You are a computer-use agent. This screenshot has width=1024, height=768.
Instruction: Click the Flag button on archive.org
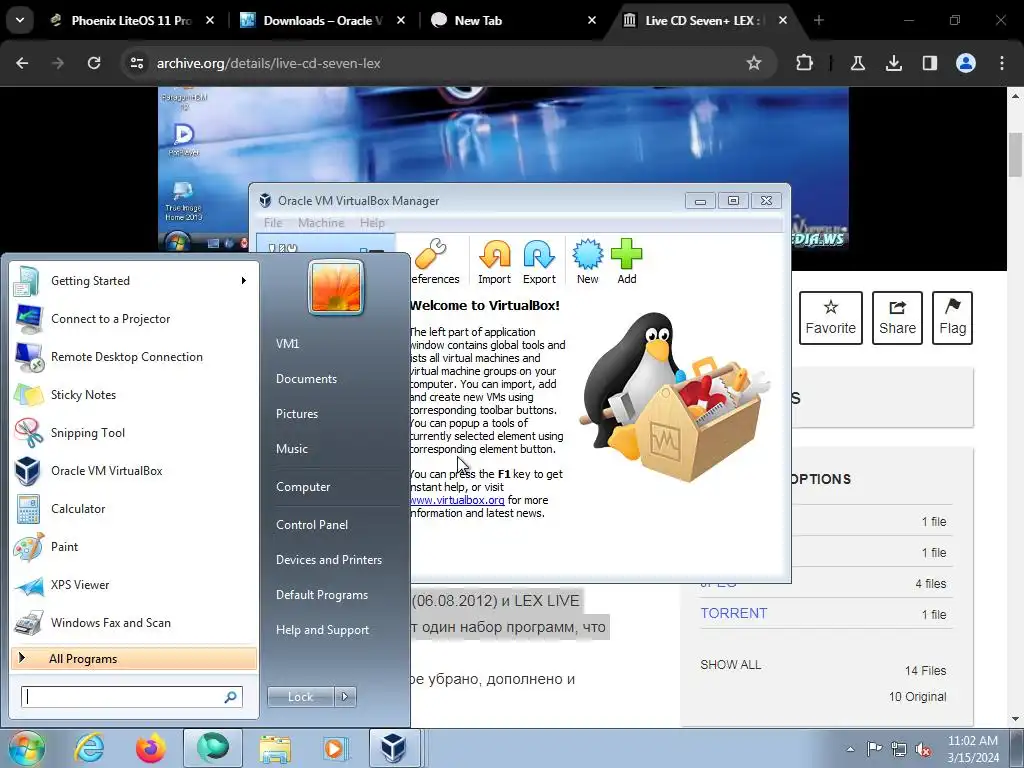pos(952,318)
